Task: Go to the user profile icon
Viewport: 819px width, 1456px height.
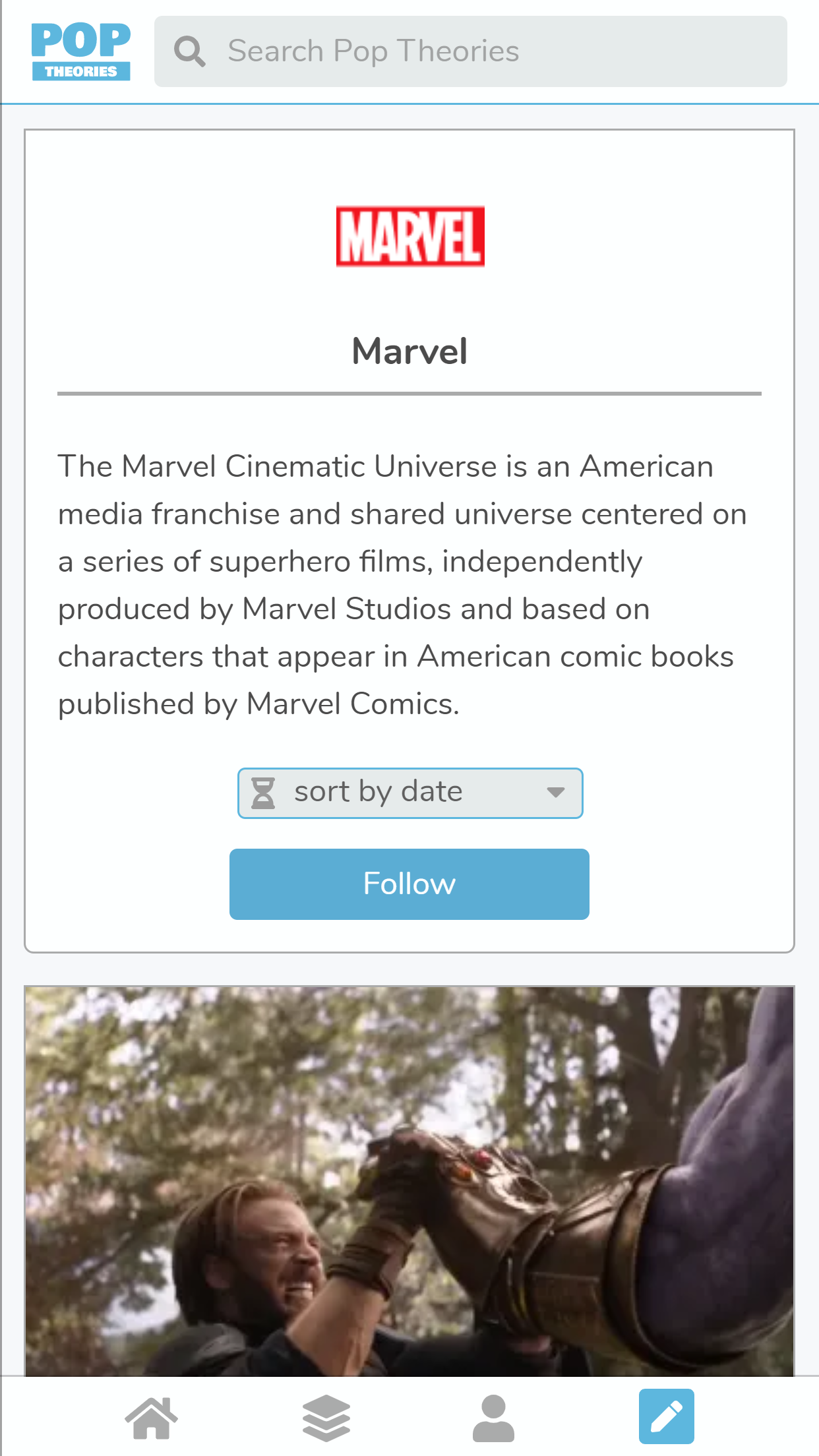Action: (493, 1418)
